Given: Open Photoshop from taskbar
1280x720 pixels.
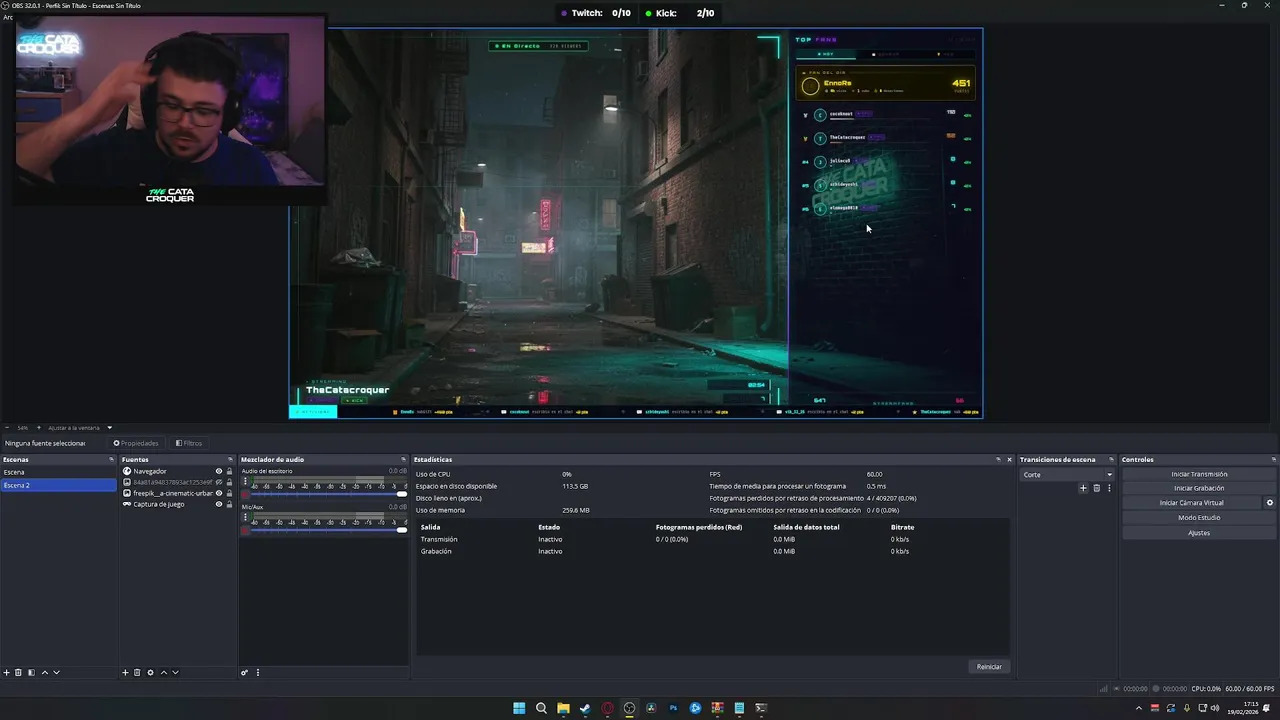Looking at the screenshot, I should 673,708.
